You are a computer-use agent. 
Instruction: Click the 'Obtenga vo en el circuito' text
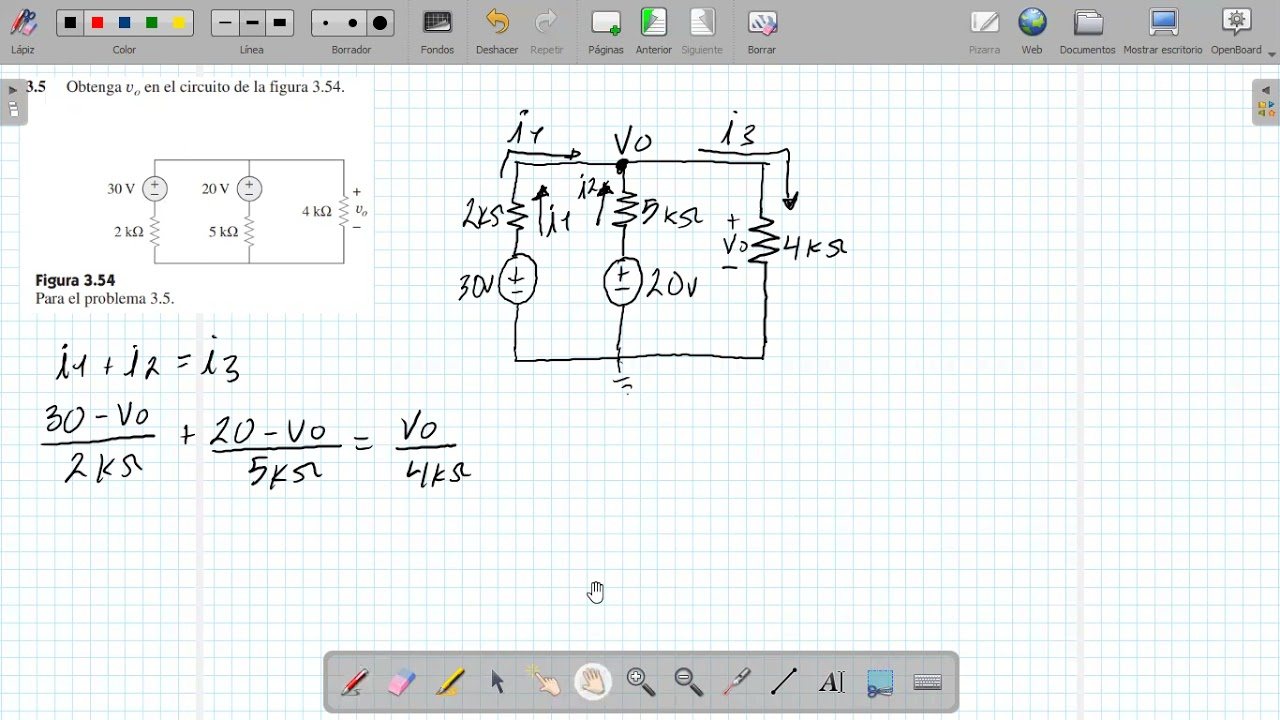point(205,87)
